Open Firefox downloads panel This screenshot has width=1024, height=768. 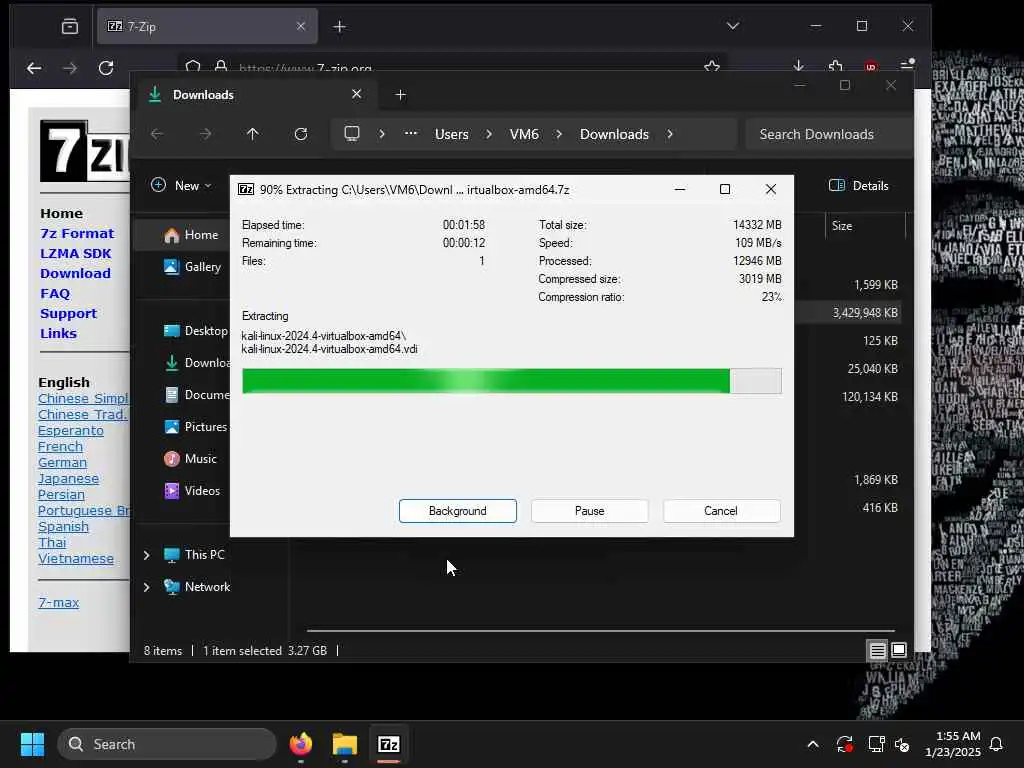pos(798,67)
